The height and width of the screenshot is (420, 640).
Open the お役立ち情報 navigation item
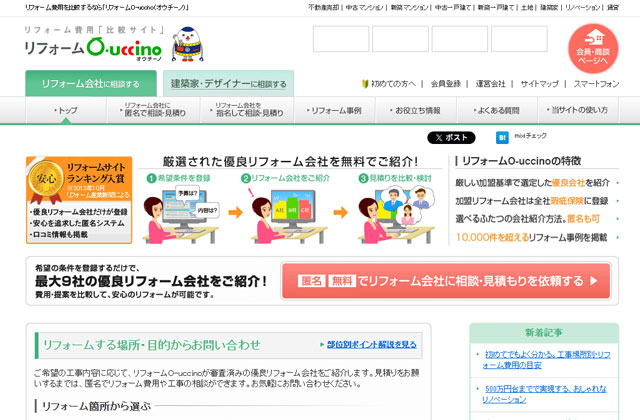pos(416,110)
